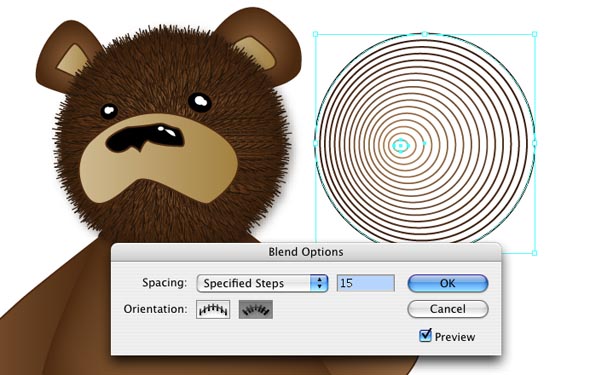The width and height of the screenshot is (590, 375).
Task: Open the Specified Steps spacing dropdown
Action: [x=262, y=283]
